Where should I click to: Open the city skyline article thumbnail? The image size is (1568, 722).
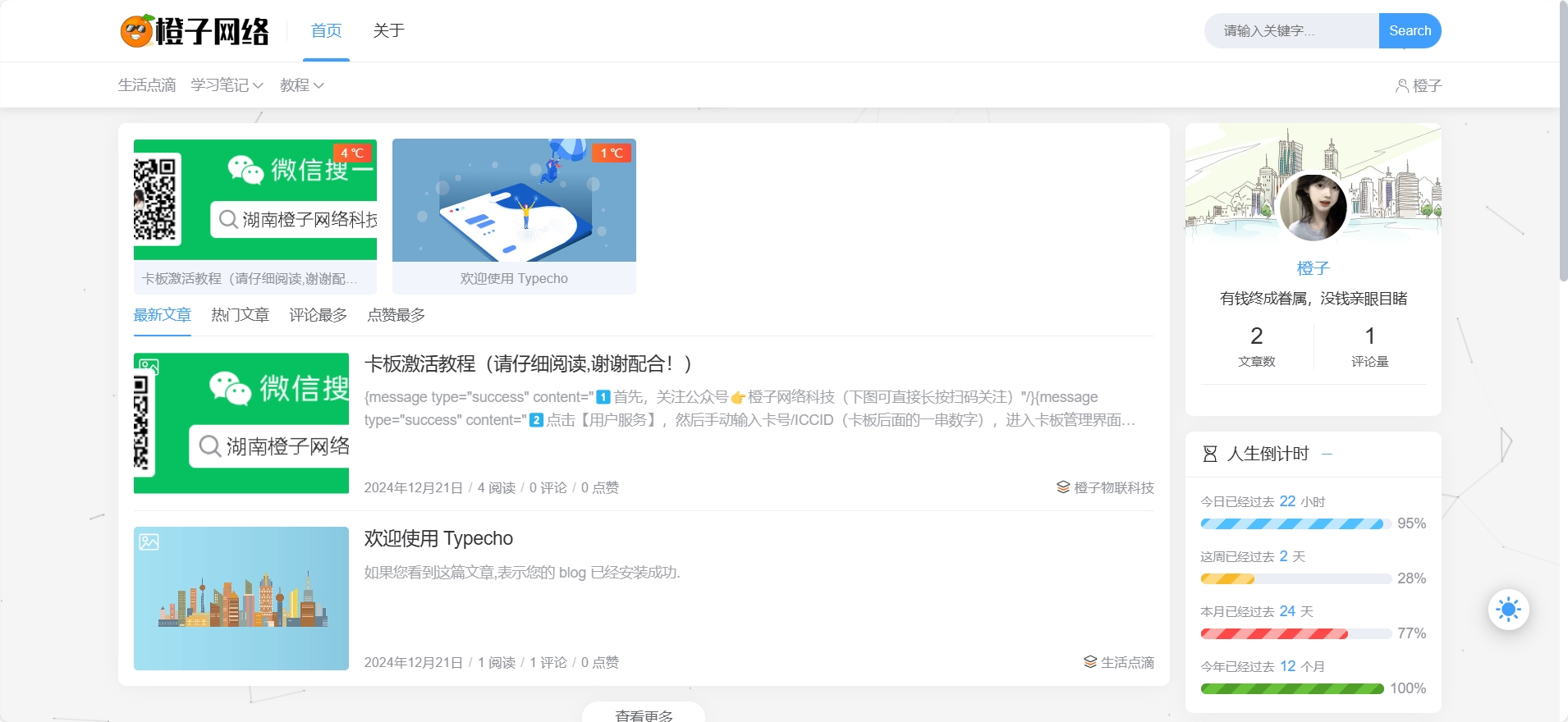(241, 598)
